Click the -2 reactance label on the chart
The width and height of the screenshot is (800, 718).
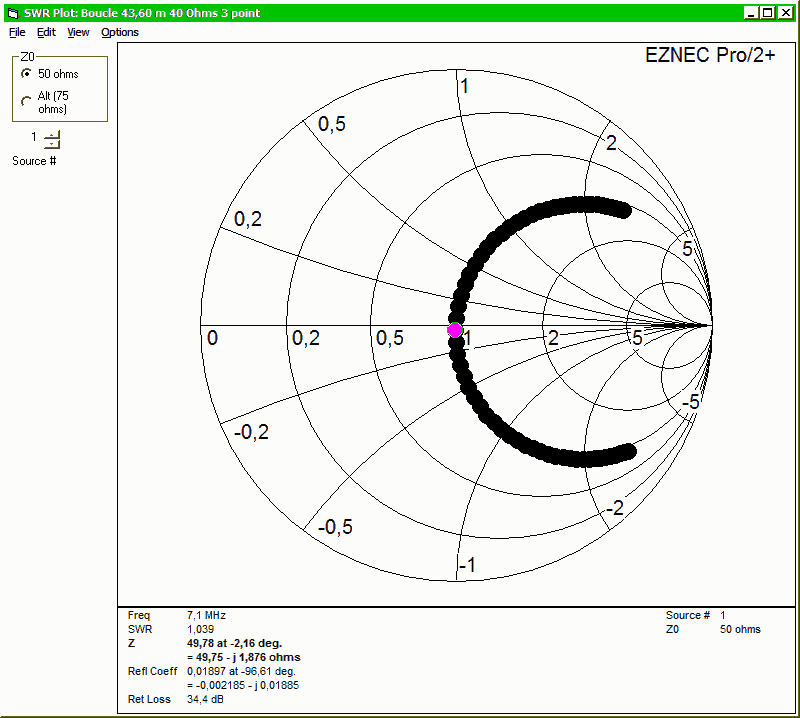tap(615, 508)
